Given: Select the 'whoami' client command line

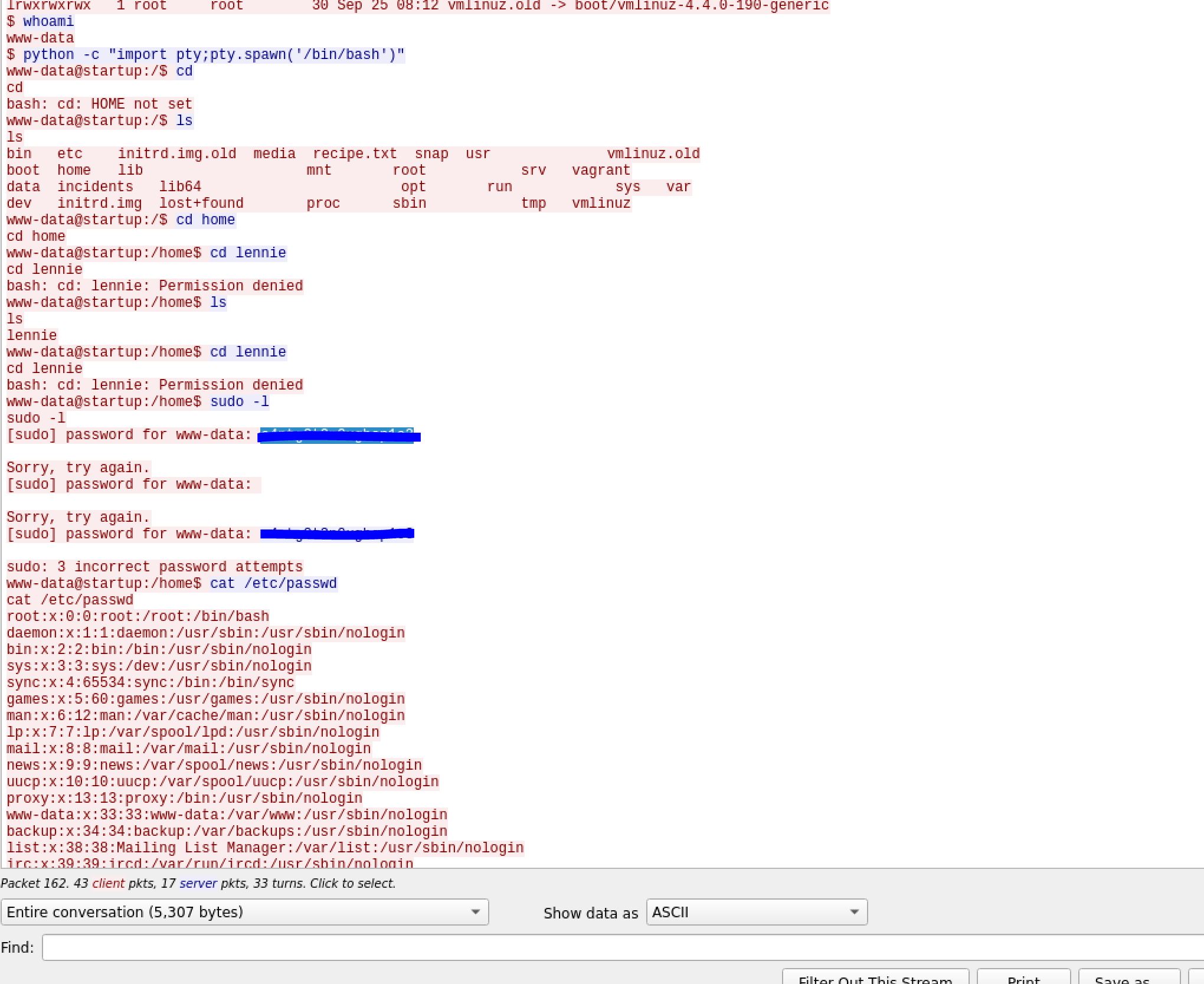Looking at the screenshot, I should point(48,21).
